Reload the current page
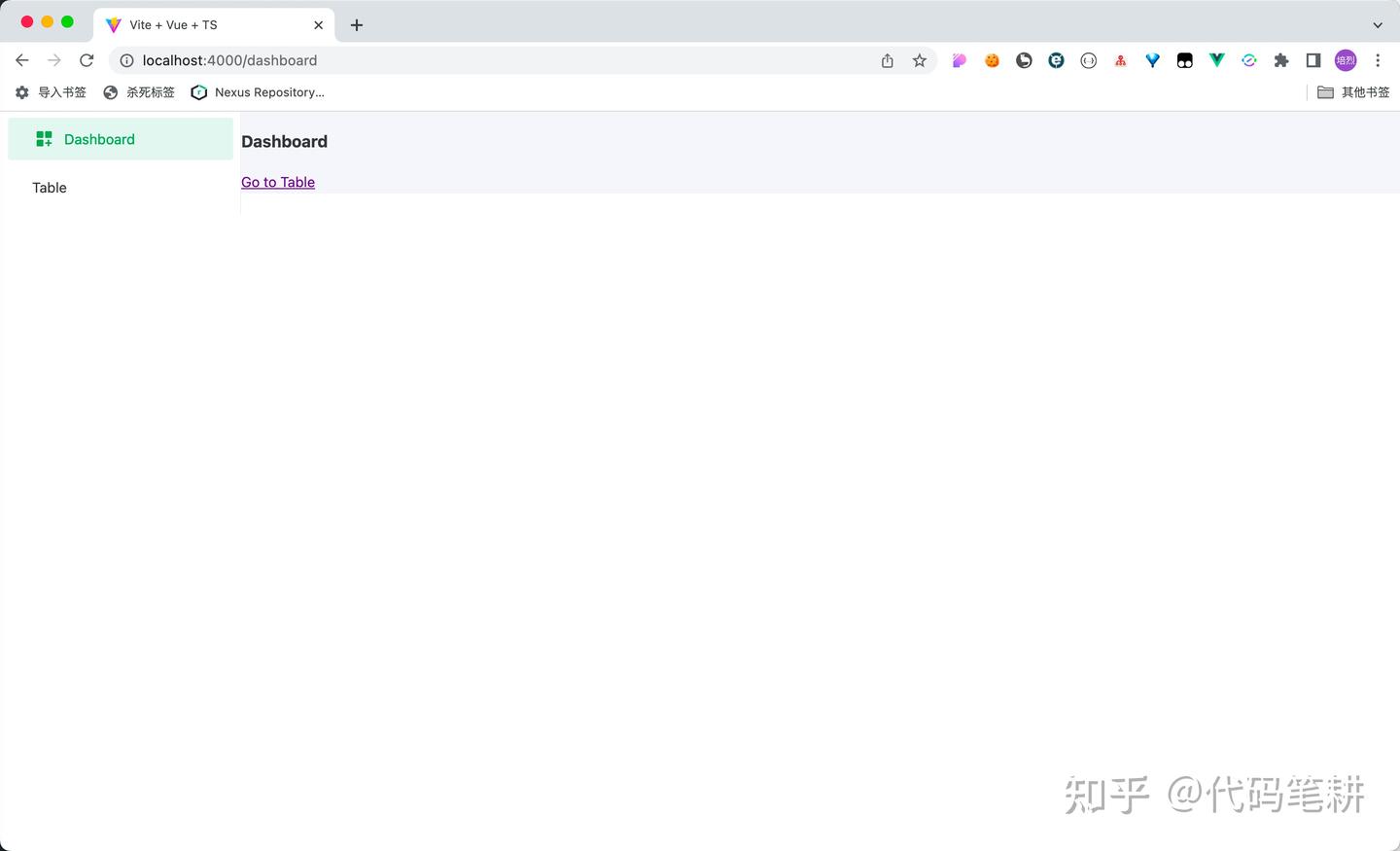The image size is (1400, 851). coord(87,59)
